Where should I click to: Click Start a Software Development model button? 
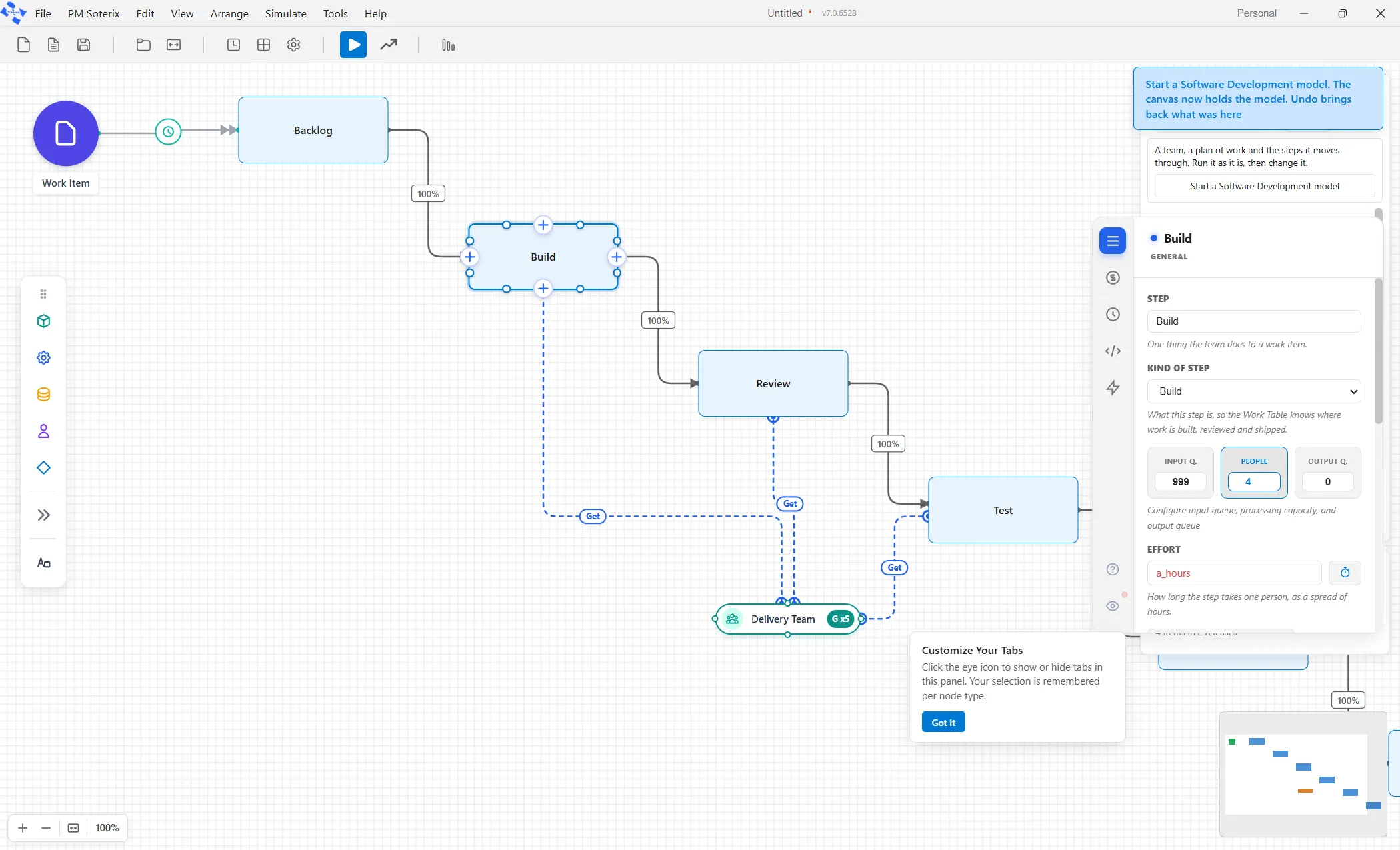[x=1264, y=186]
